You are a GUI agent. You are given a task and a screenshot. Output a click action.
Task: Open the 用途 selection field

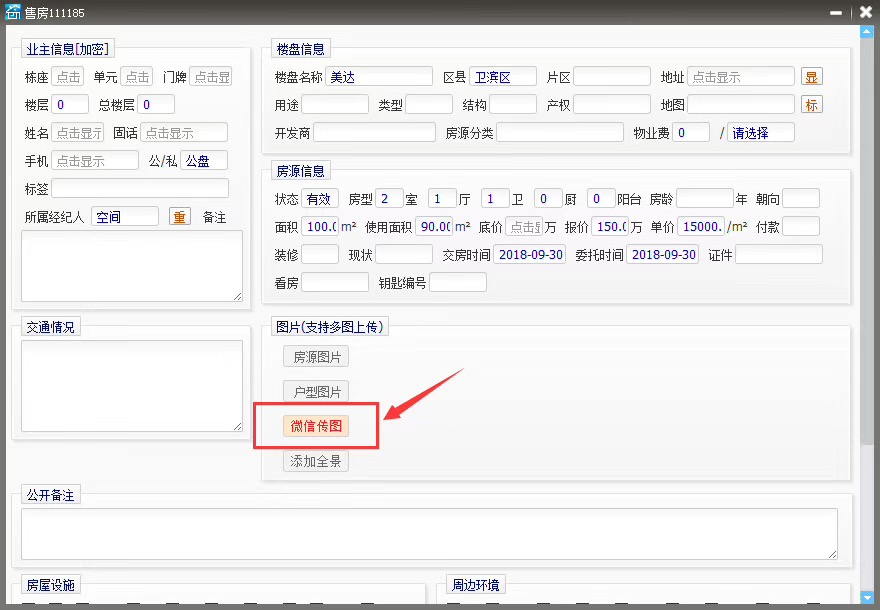[335, 105]
